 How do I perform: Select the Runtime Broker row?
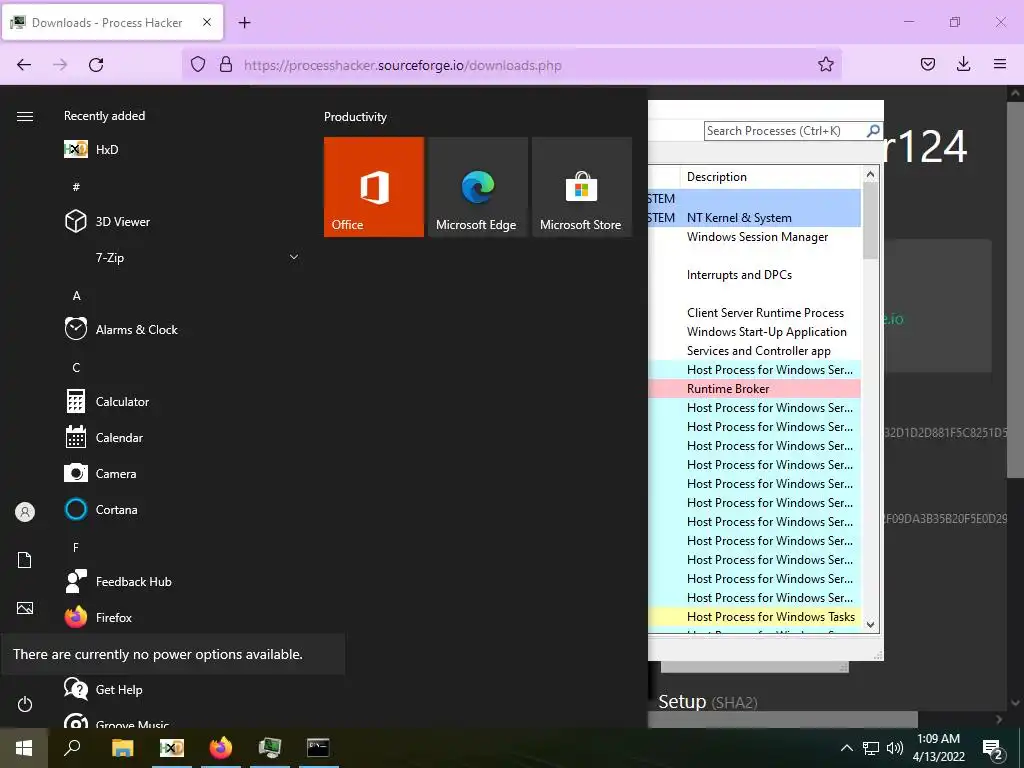pyautogui.click(x=754, y=389)
